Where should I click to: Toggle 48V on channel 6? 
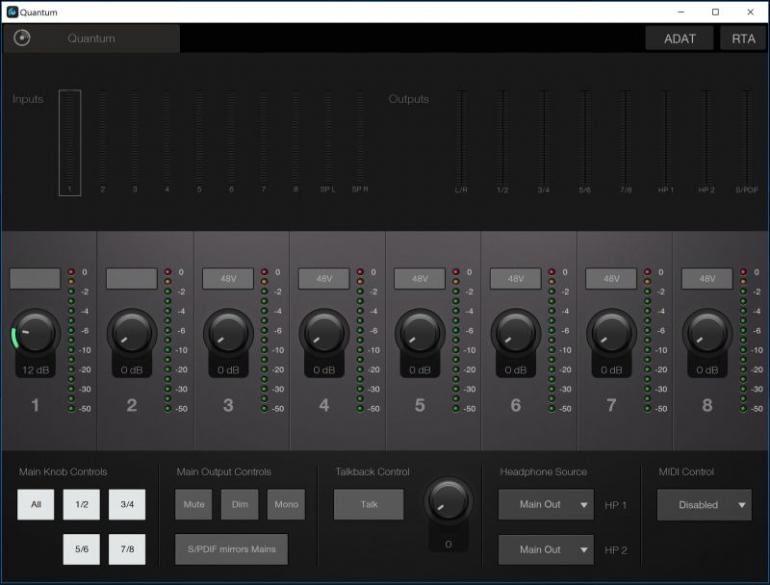tap(515, 279)
